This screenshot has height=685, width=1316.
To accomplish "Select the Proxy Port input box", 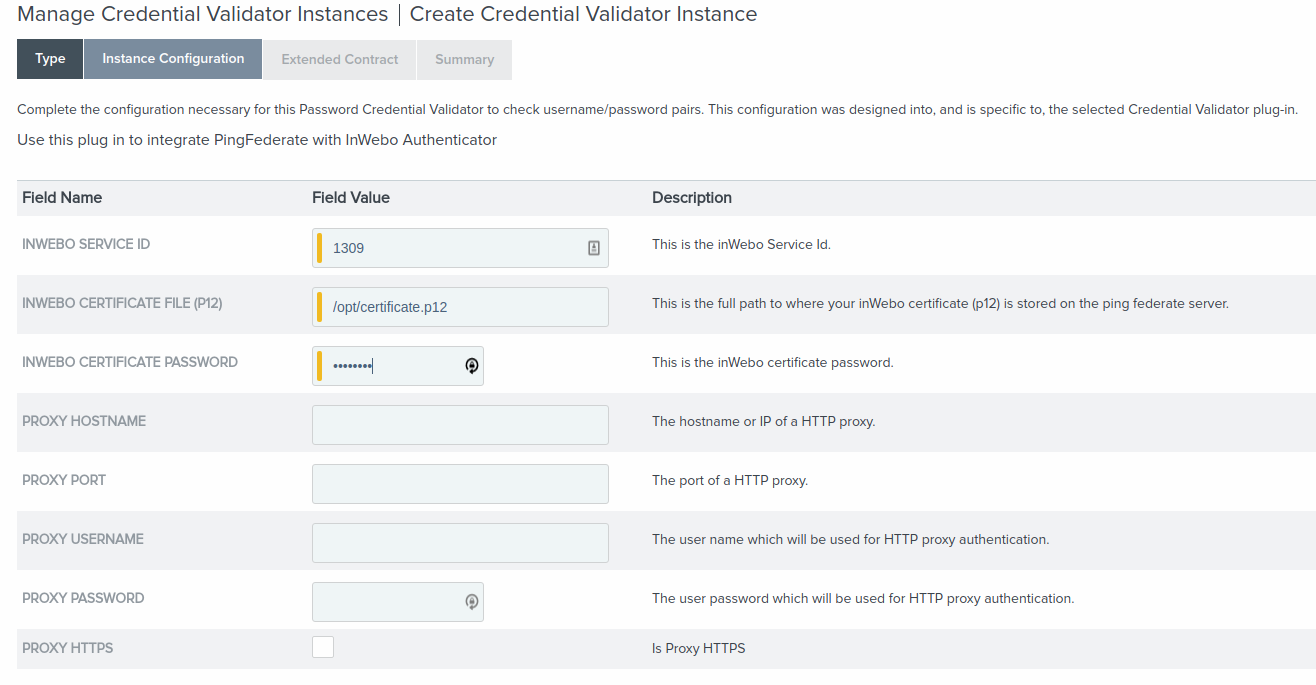I will [x=460, y=484].
